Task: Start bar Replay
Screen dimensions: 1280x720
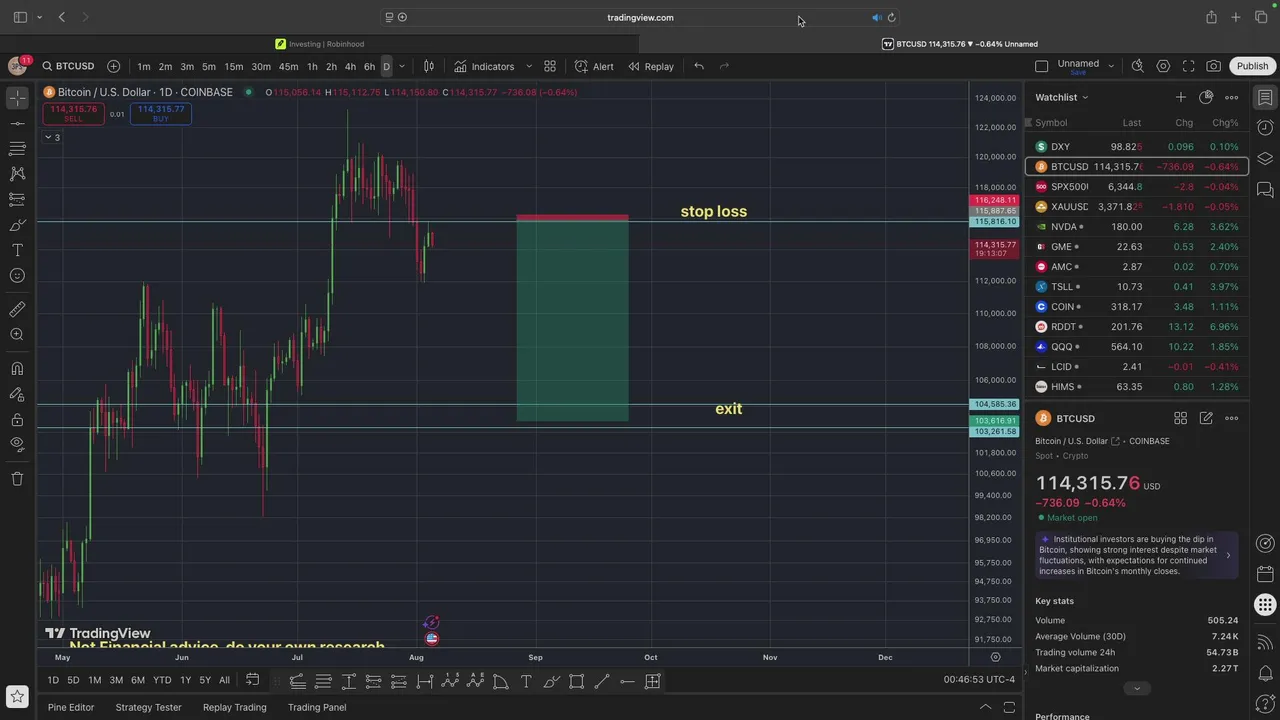Action: click(x=651, y=66)
